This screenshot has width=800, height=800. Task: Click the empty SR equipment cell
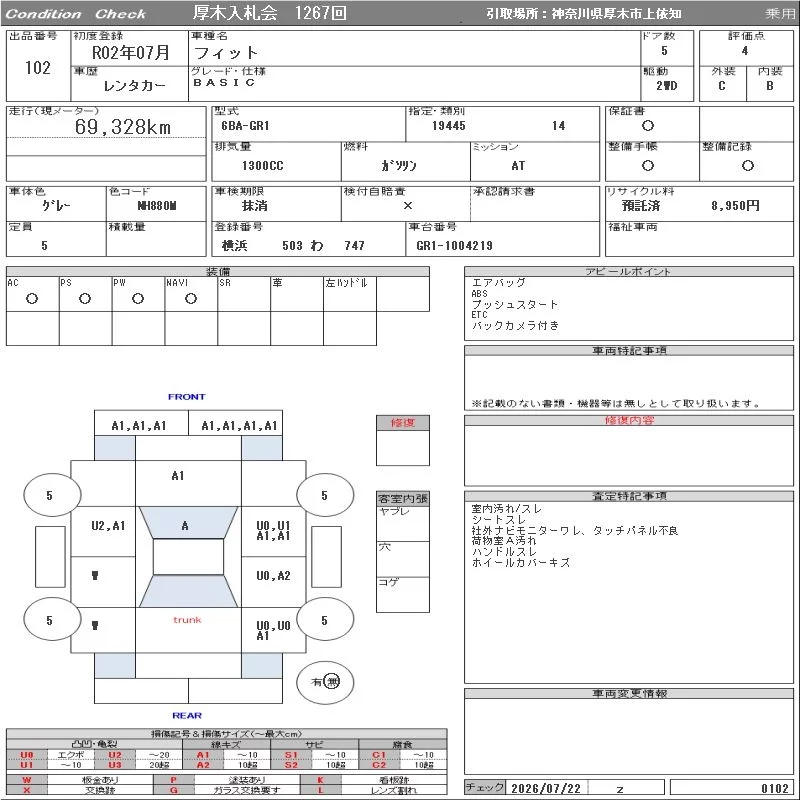pos(244,294)
